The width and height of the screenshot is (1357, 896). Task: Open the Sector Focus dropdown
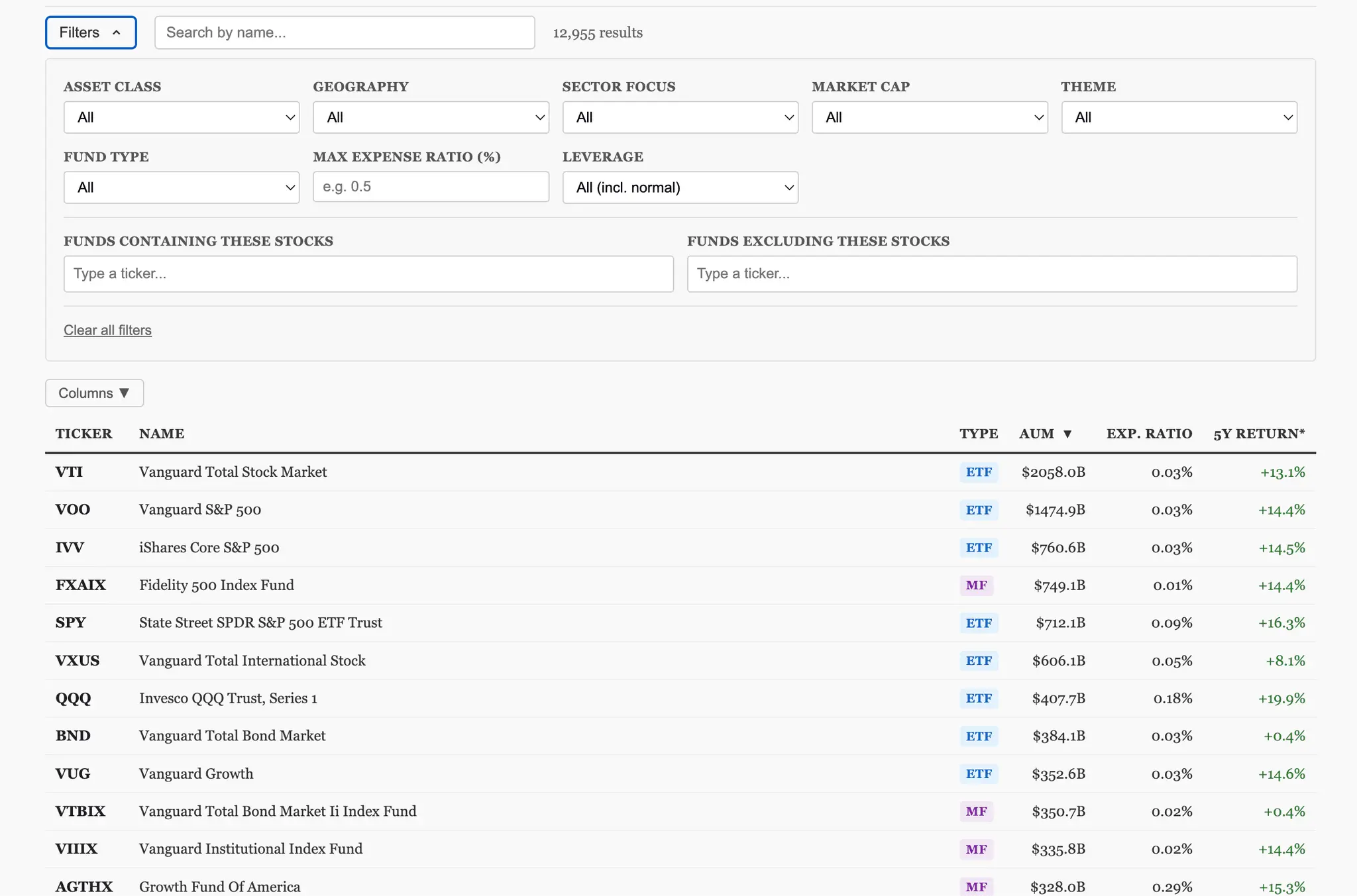tap(680, 117)
